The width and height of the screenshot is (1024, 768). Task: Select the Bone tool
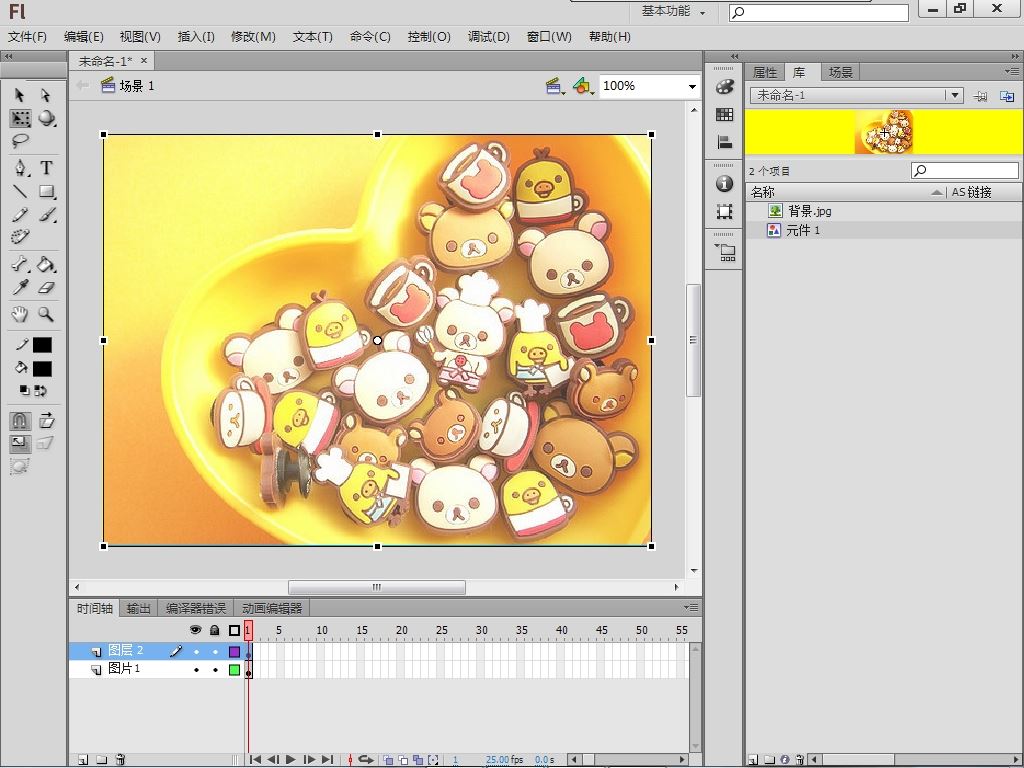click(x=20, y=264)
